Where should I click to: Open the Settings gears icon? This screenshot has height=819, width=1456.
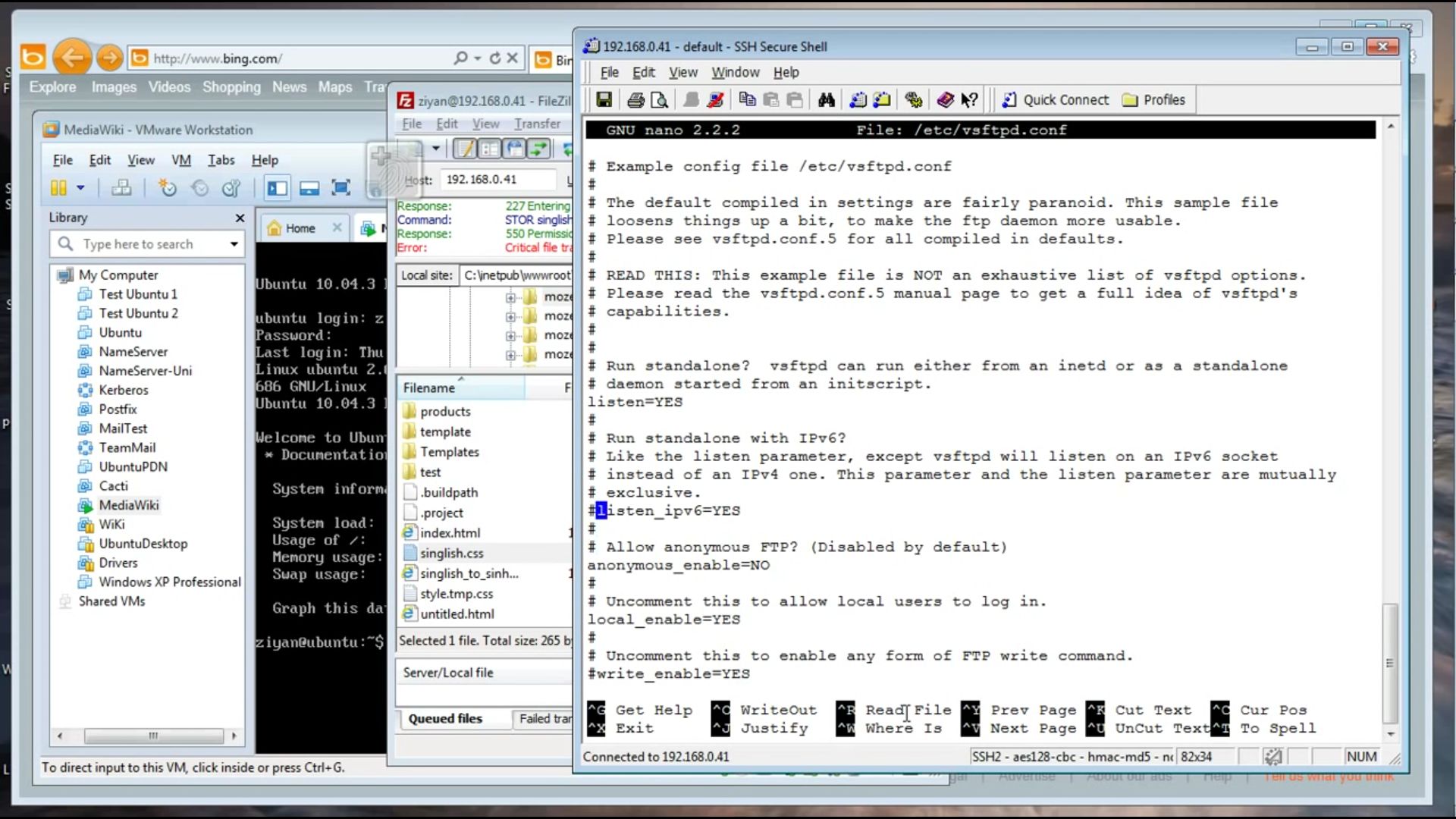[914, 100]
